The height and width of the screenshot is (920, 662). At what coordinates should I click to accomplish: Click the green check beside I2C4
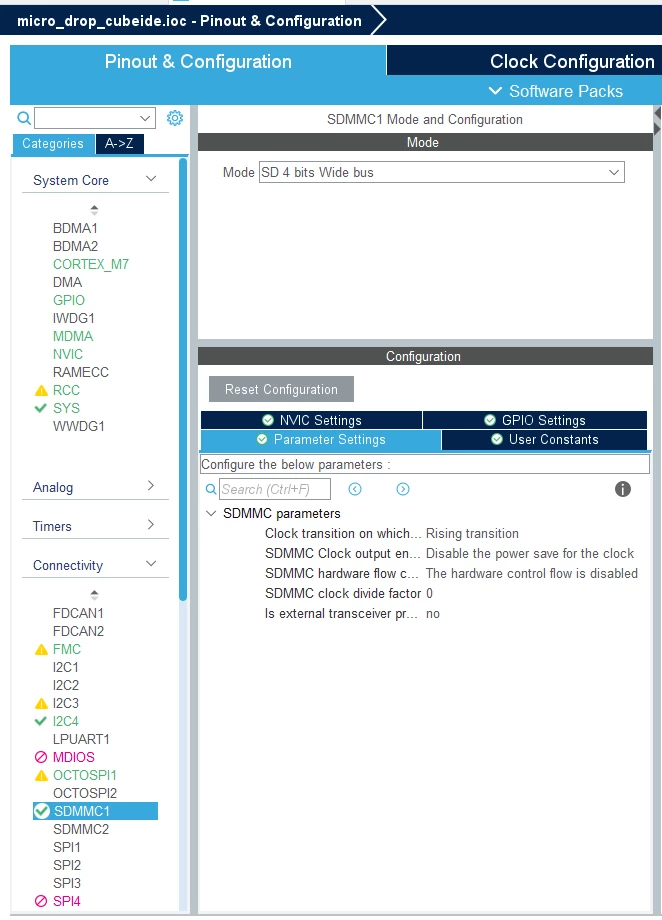(x=40, y=721)
